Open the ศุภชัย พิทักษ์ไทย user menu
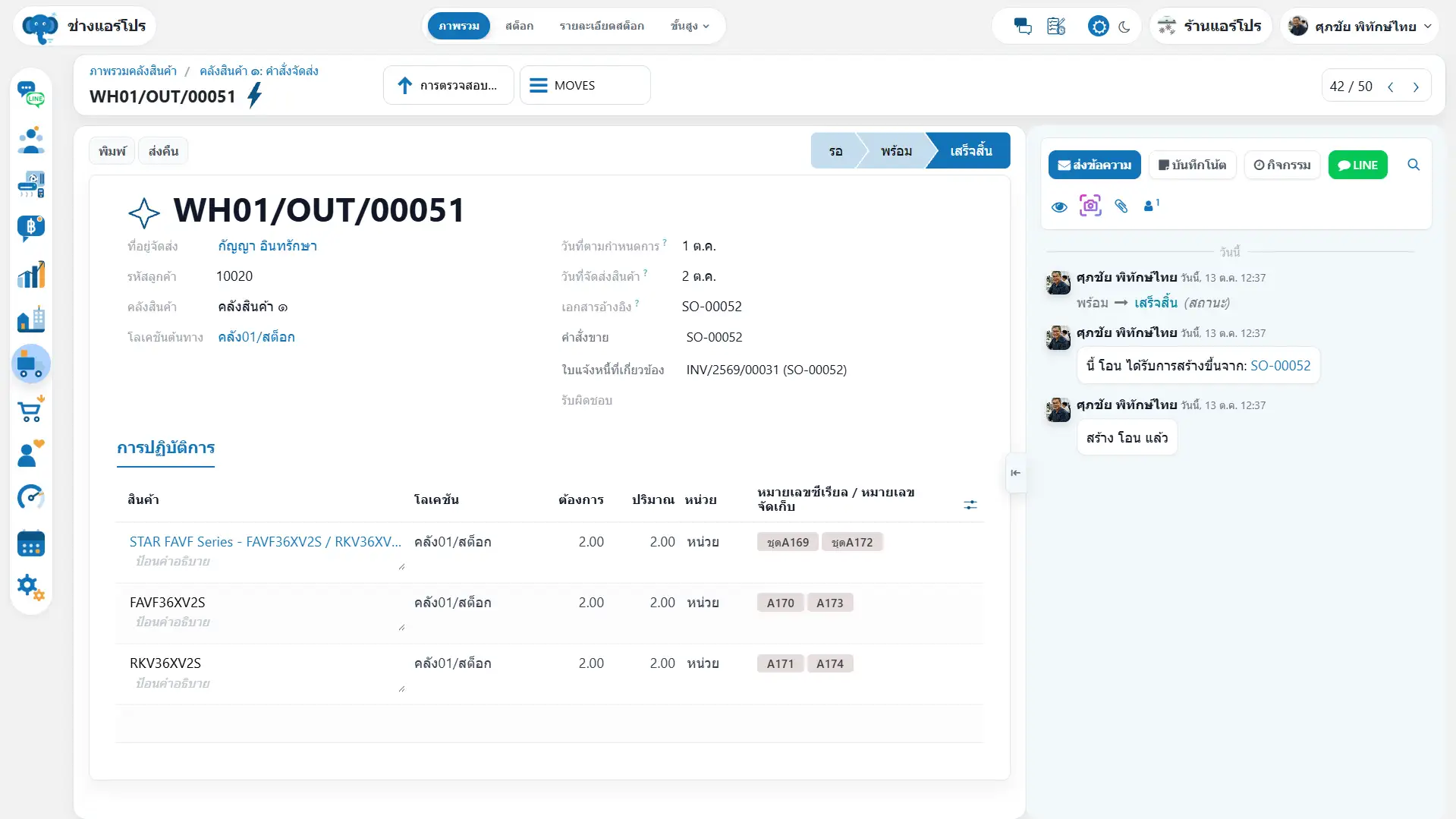The width and height of the screenshot is (1456, 819). click(x=1360, y=27)
